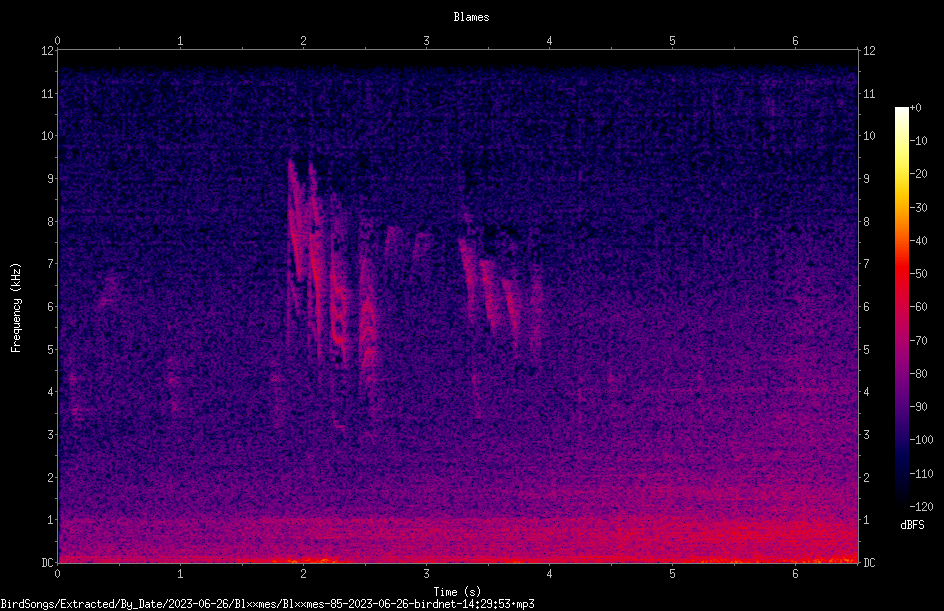Click the 'DC' label on the left frequency axis
The width and height of the screenshot is (944, 611).
(x=47, y=563)
